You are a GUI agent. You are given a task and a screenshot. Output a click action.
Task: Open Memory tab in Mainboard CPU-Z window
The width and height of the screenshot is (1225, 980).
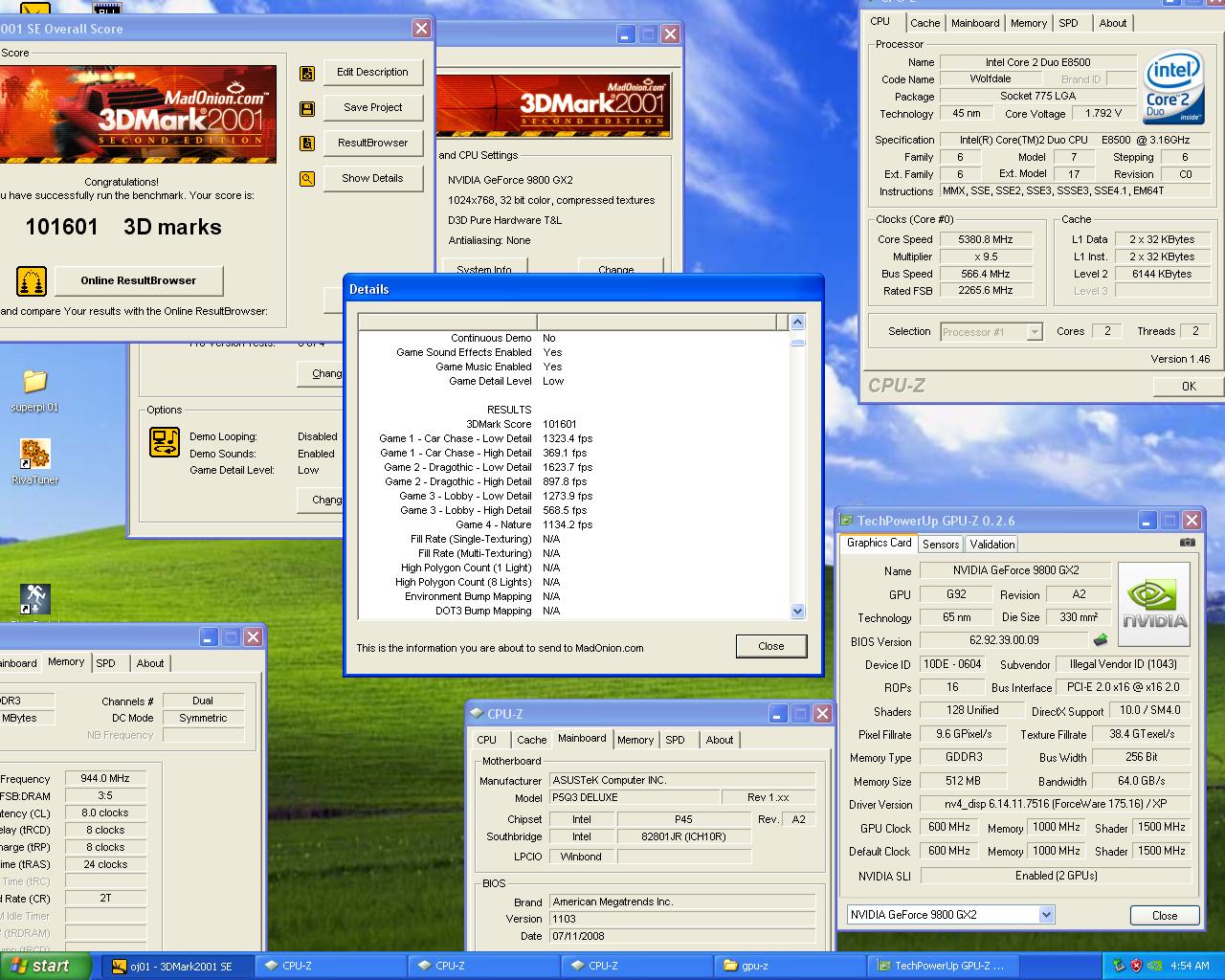click(x=635, y=740)
